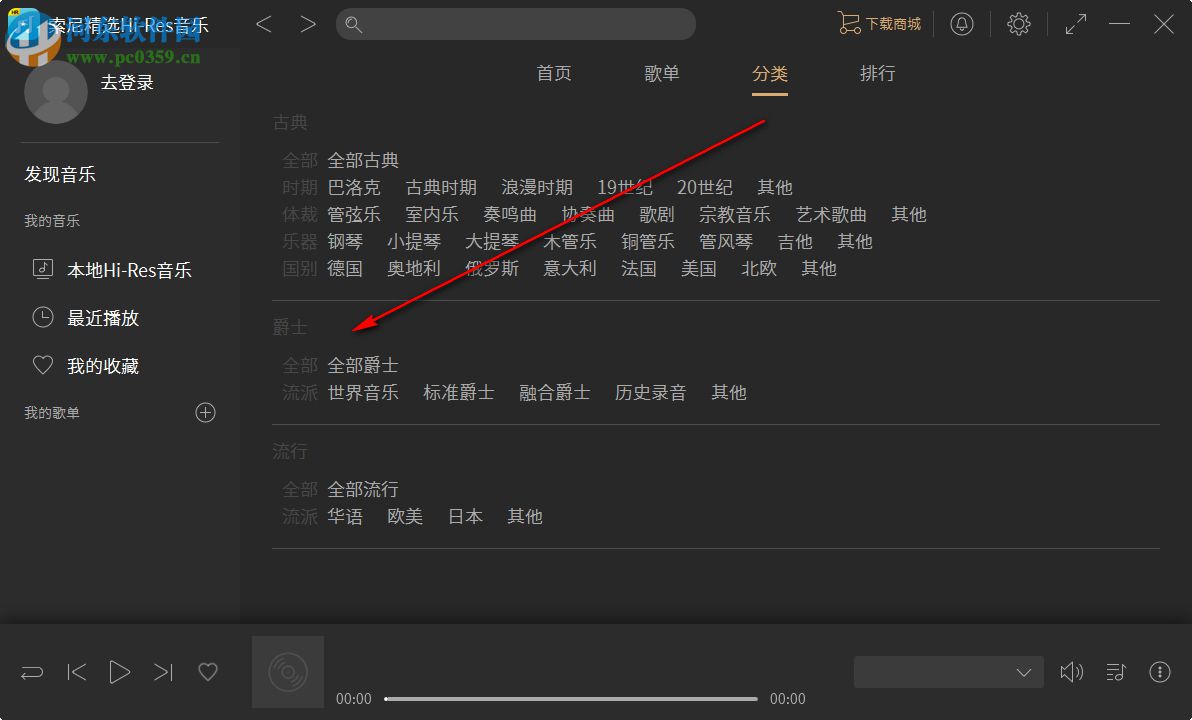The image size is (1192, 720).
Task: Mute the volume speaker icon
Action: pyautogui.click(x=1071, y=672)
